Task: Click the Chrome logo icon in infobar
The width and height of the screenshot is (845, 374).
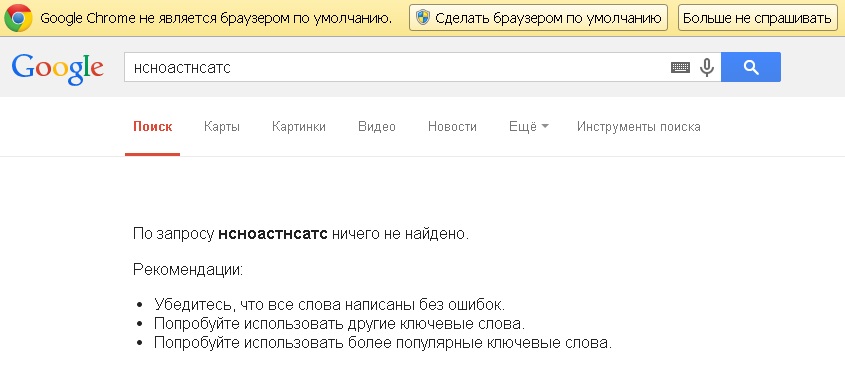Action: pos(18,18)
